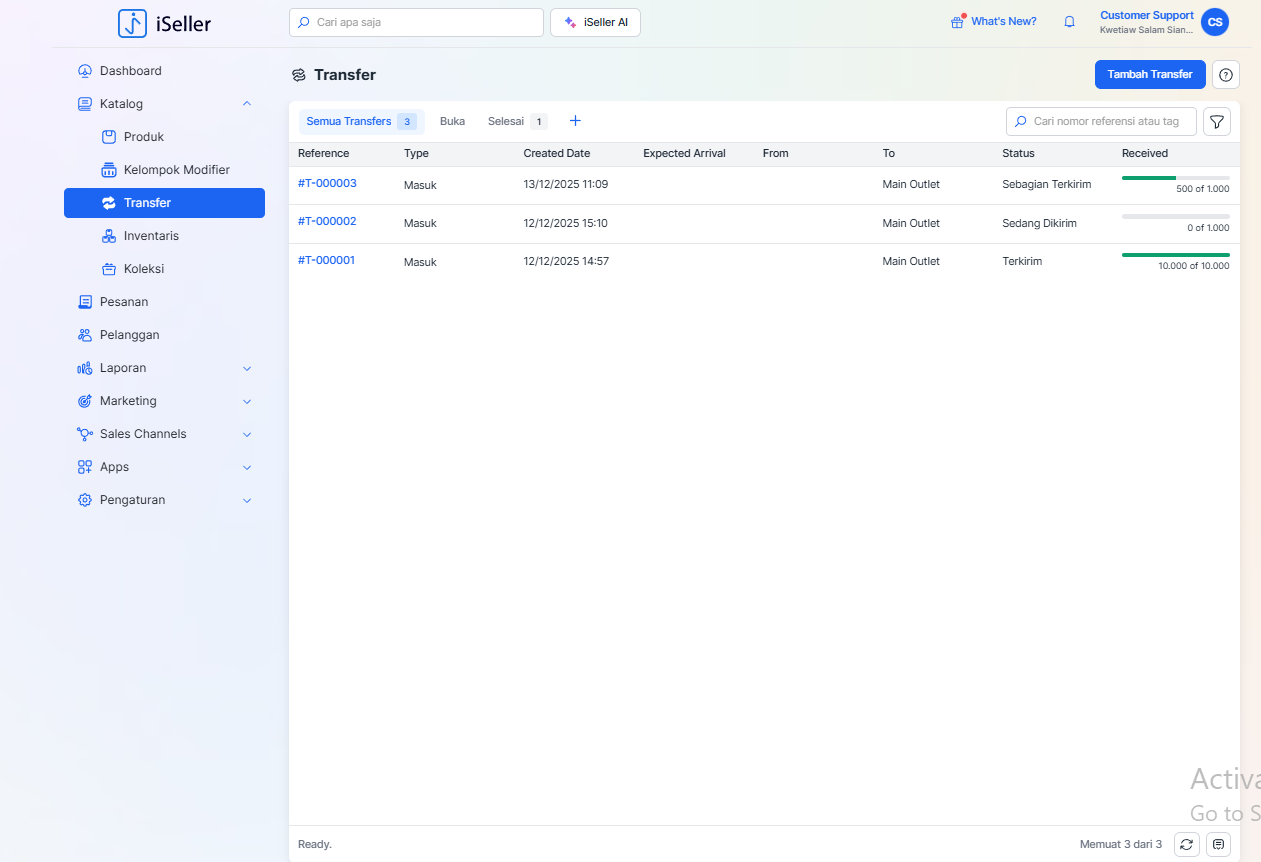Viewport: 1261px width, 862px height.
Task: Click the iSeller logo
Action: click(164, 23)
